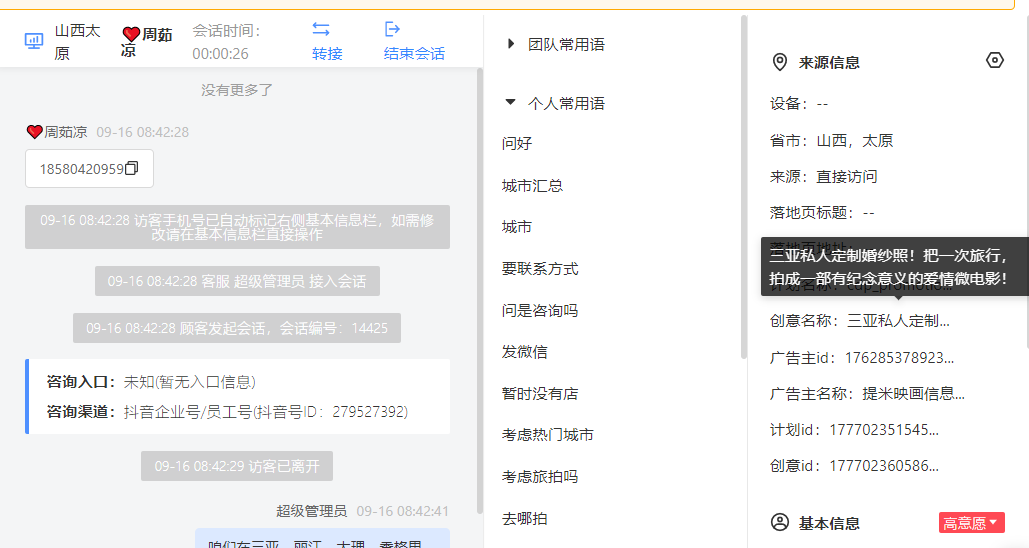Choose the 考虑热门城市 quick phrase
1029x548 pixels.
[548, 435]
